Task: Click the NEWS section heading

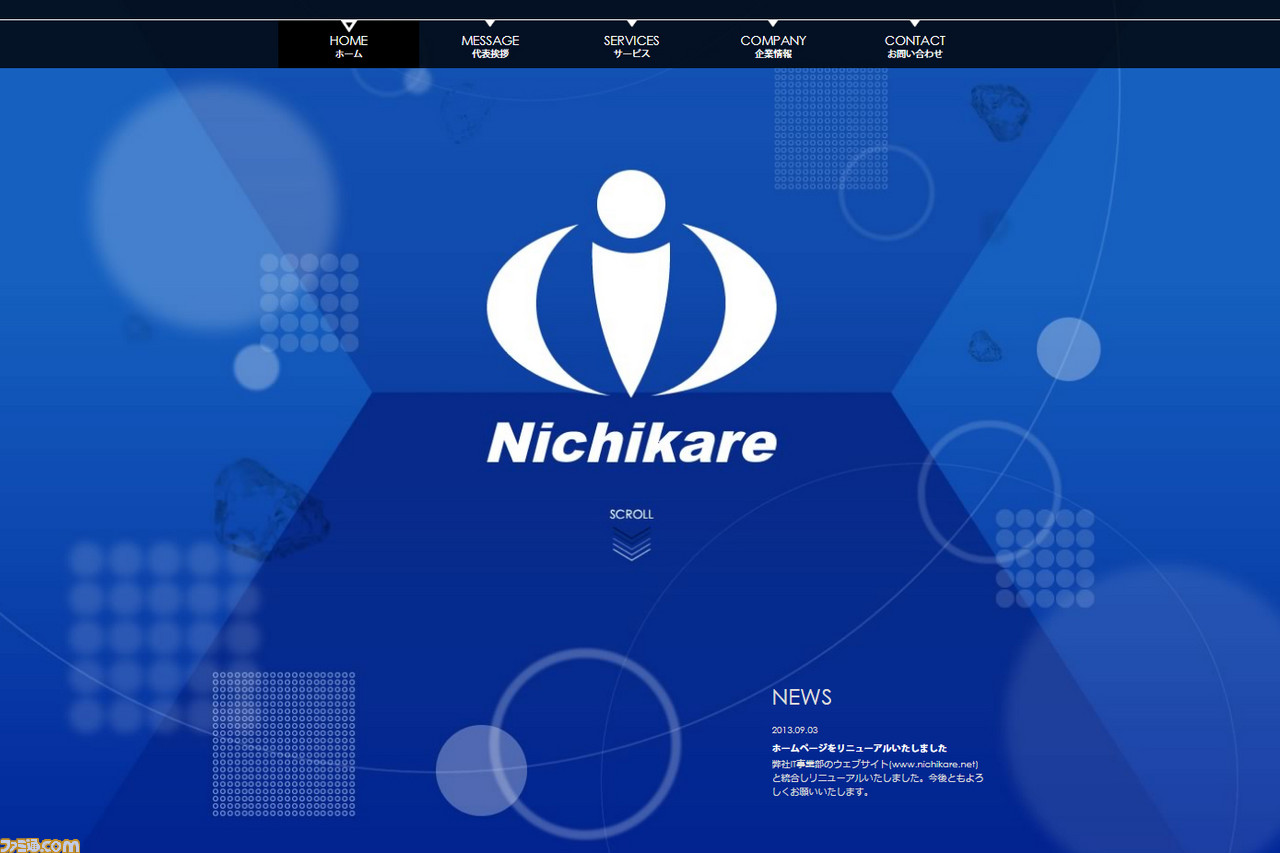Action: [802, 697]
